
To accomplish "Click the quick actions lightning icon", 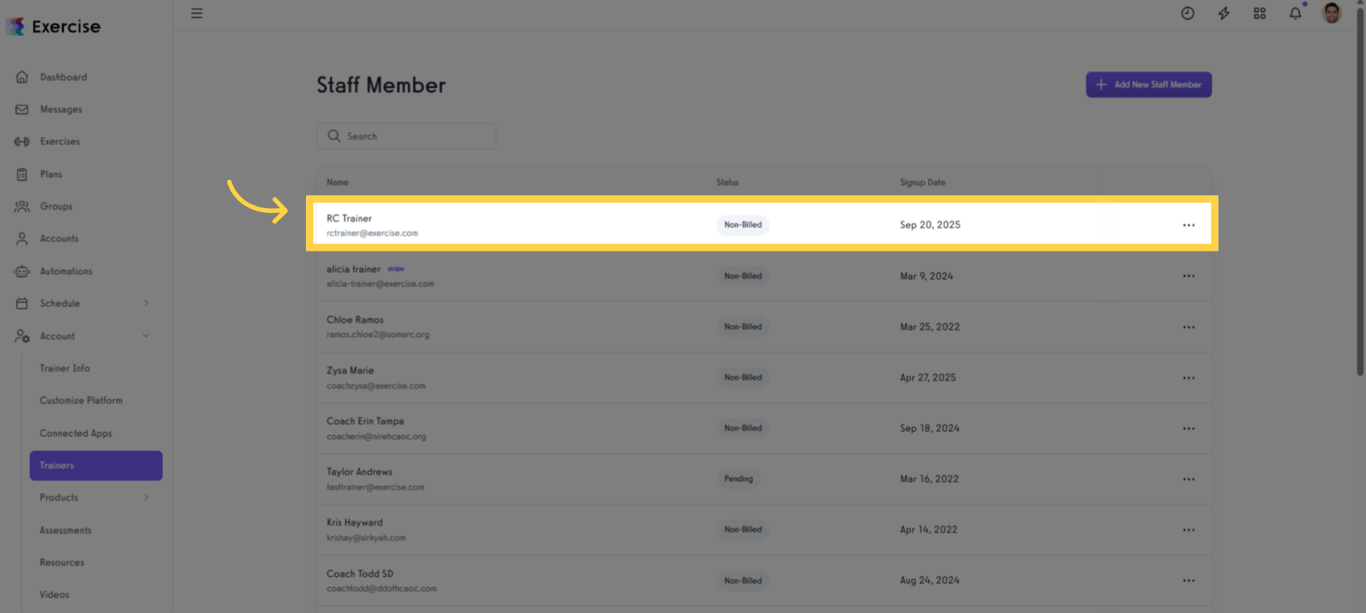I will point(1223,13).
